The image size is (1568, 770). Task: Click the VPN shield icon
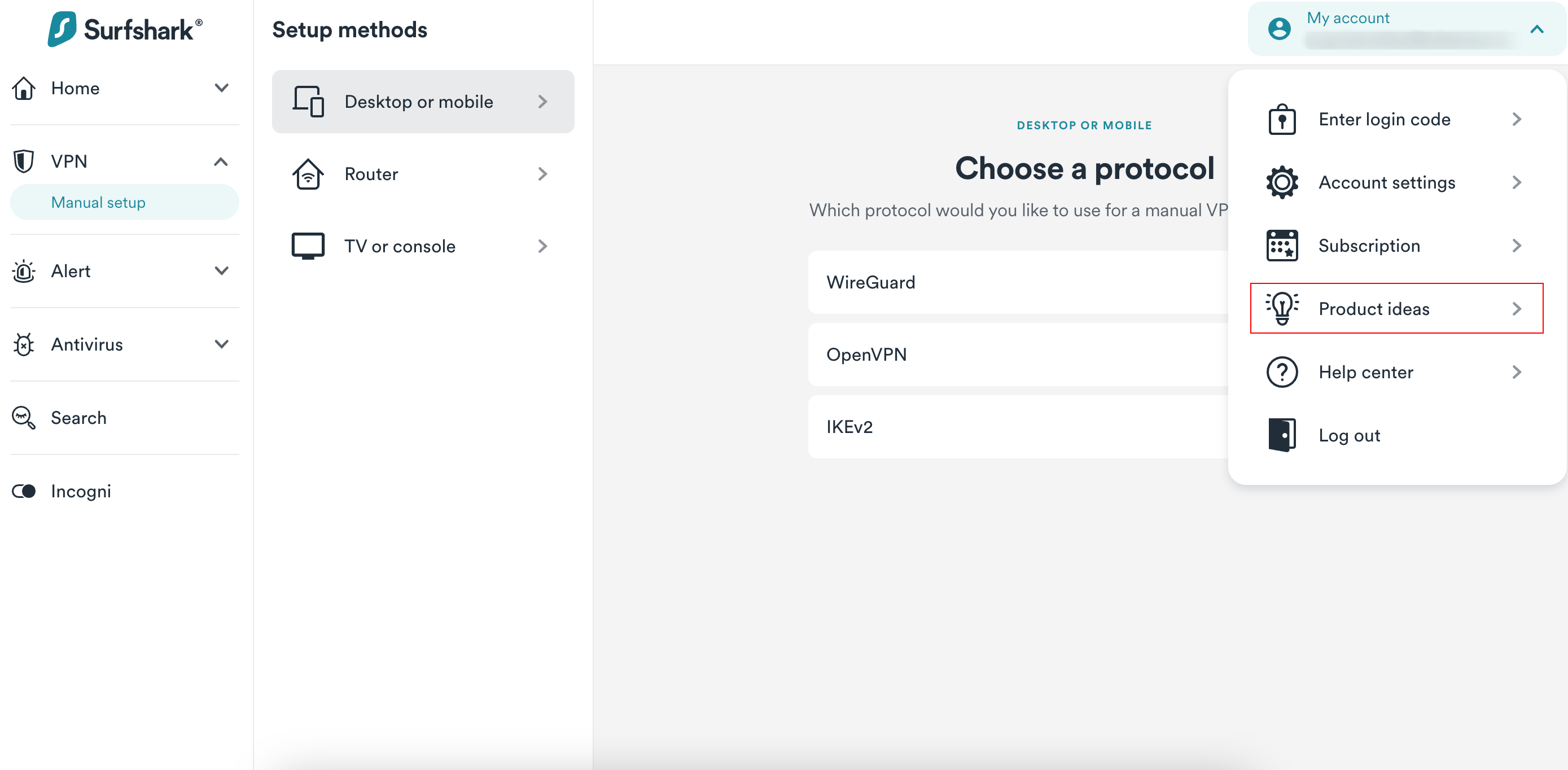coord(24,161)
